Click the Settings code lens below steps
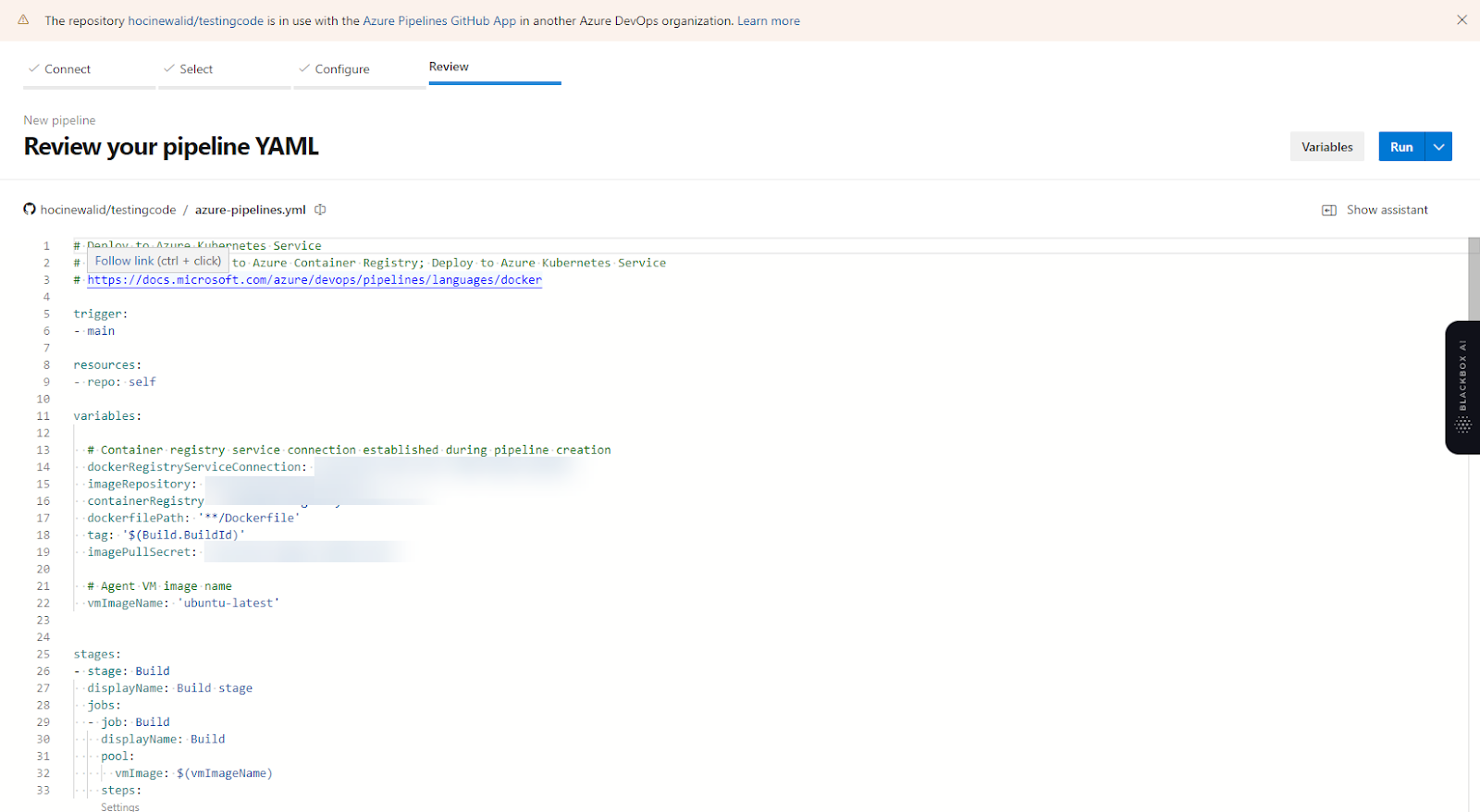Screen dimensions: 1480x812 pos(120,806)
